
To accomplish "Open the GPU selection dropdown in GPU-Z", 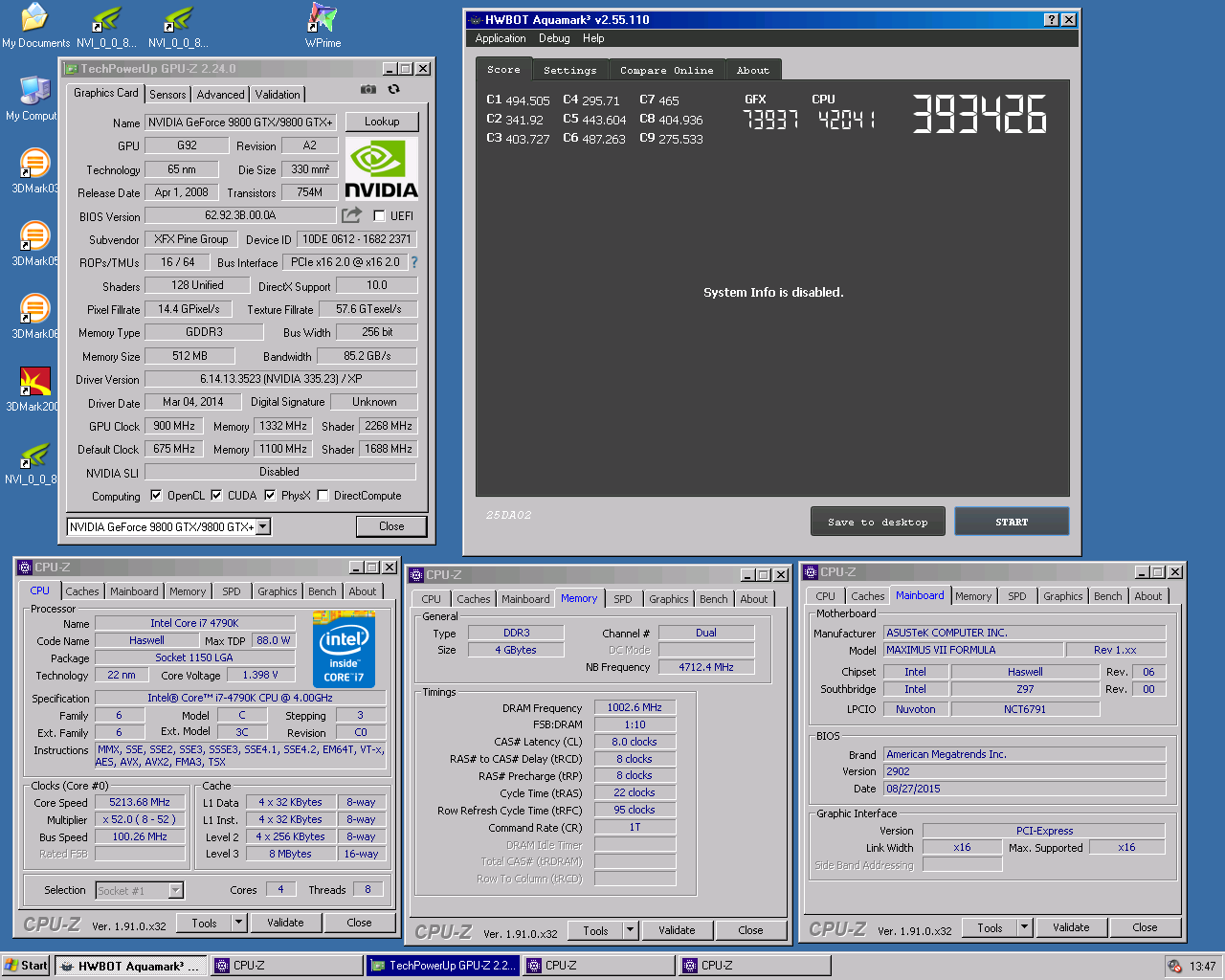I will pyautogui.click(x=263, y=526).
